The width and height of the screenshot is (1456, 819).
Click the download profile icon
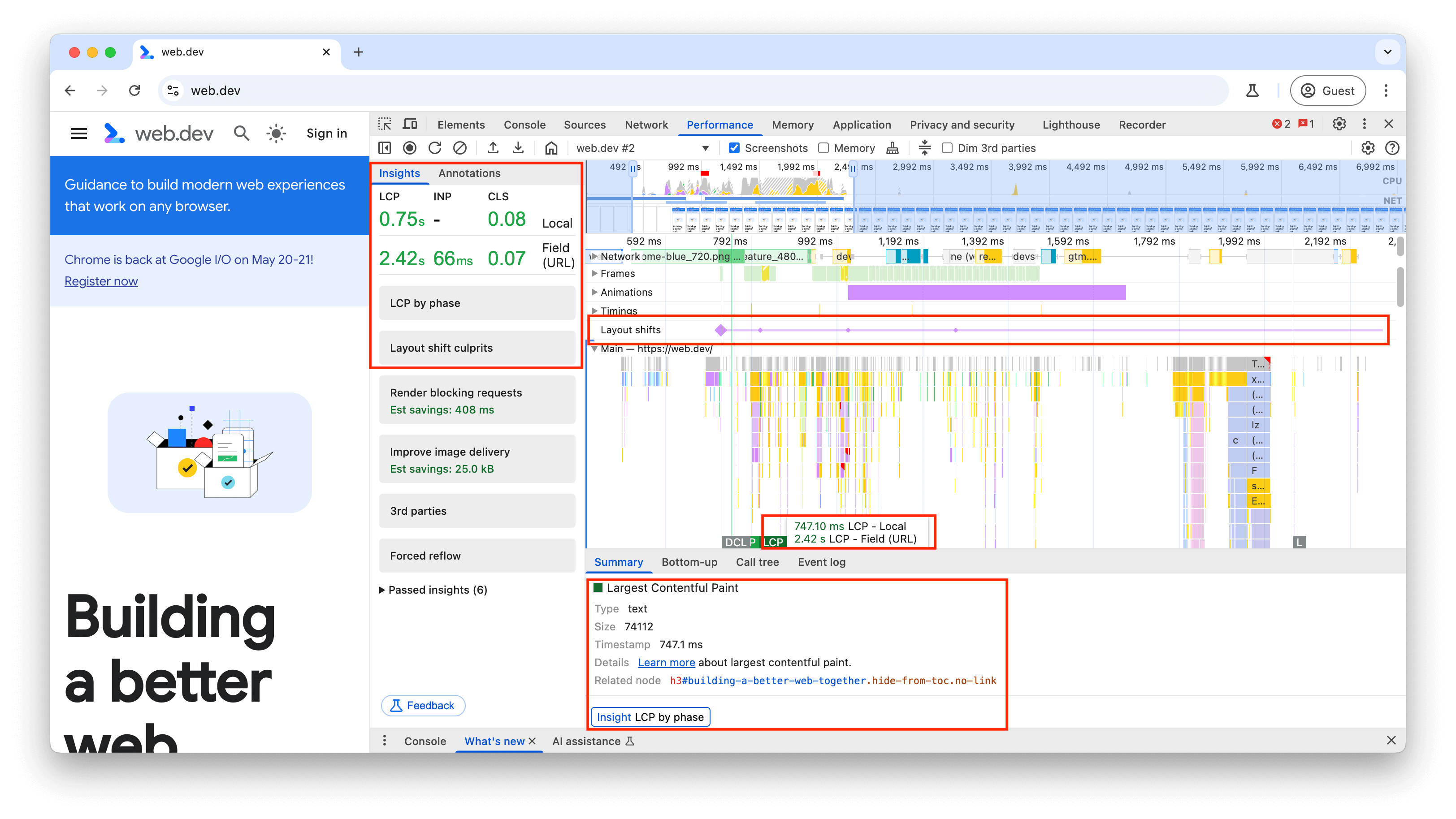click(x=520, y=148)
